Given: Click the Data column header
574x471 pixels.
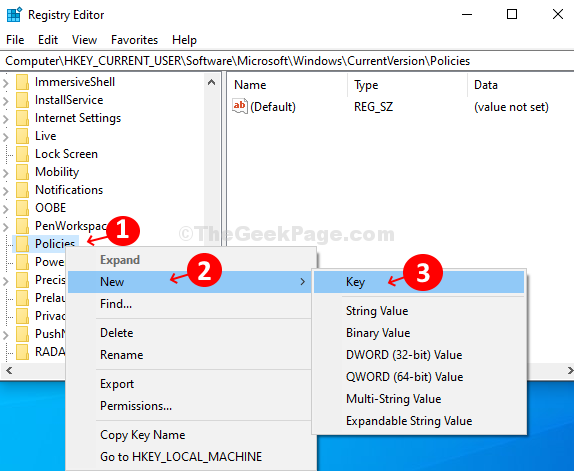Looking at the screenshot, I should click(521, 85).
